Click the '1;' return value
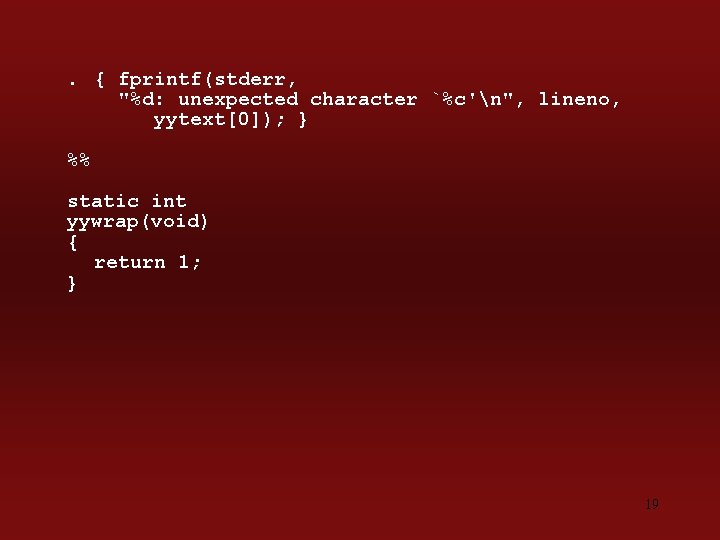 pos(189,262)
